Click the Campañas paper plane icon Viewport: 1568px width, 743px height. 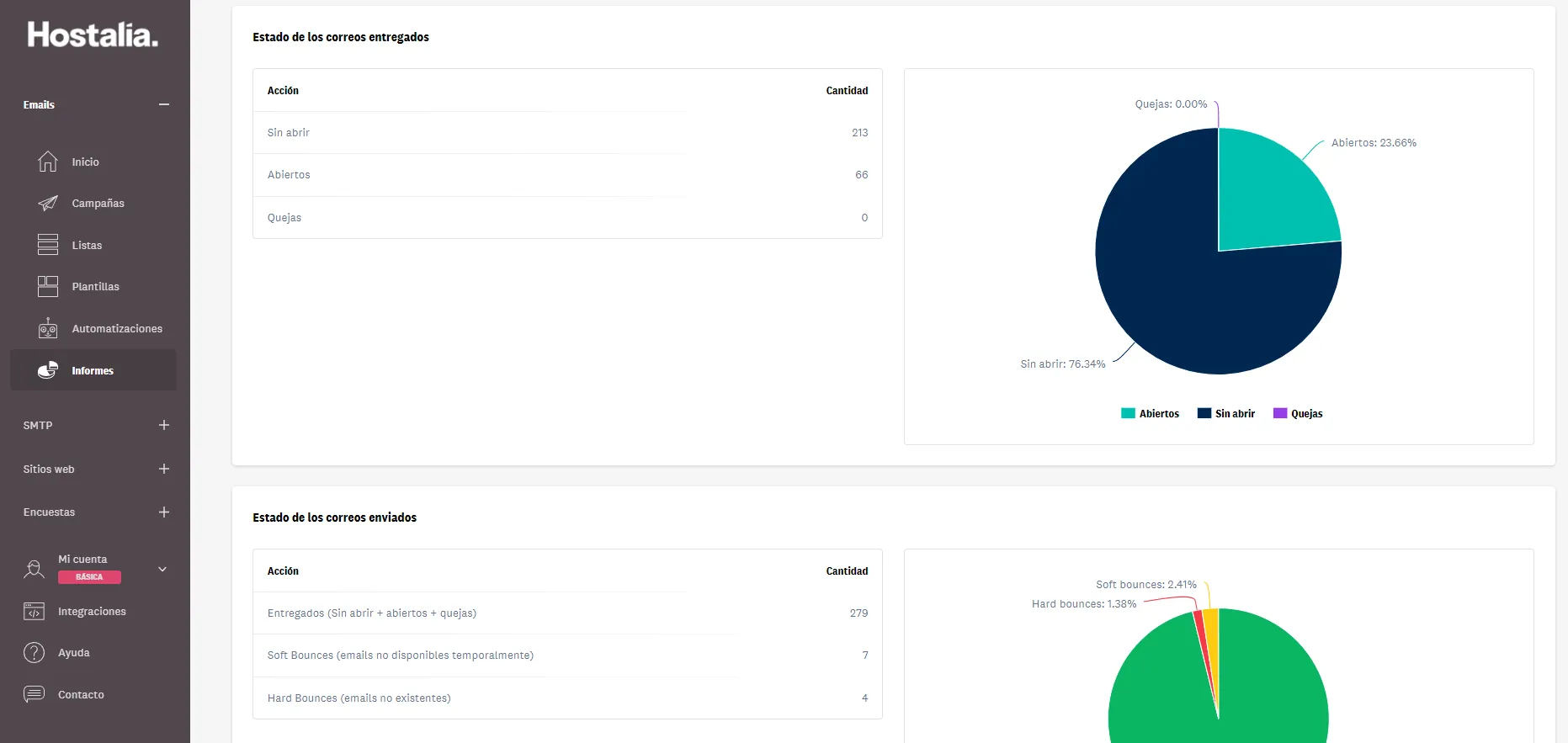(48, 203)
